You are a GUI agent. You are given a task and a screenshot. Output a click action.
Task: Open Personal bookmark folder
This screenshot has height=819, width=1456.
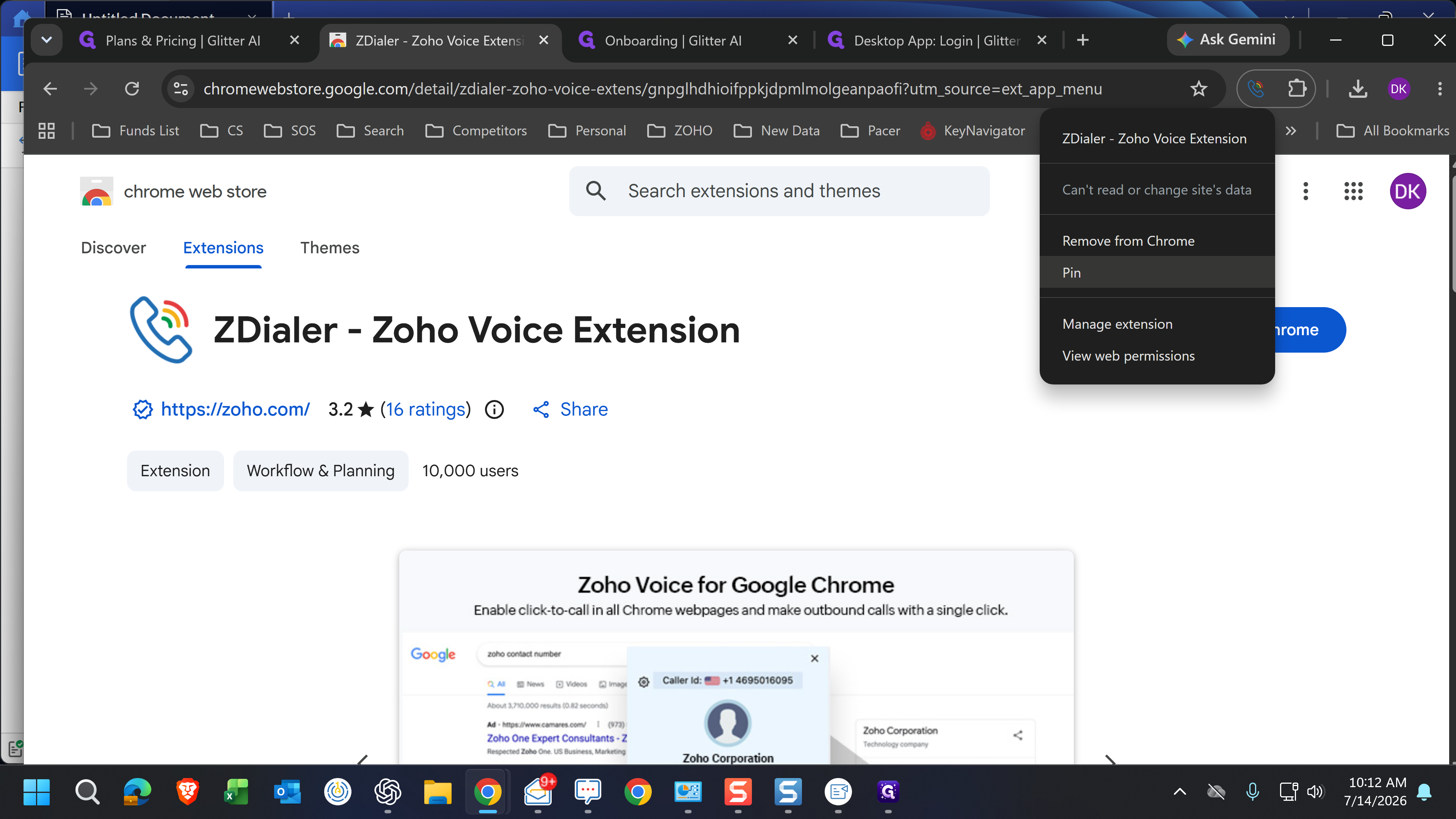[x=587, y=130]
